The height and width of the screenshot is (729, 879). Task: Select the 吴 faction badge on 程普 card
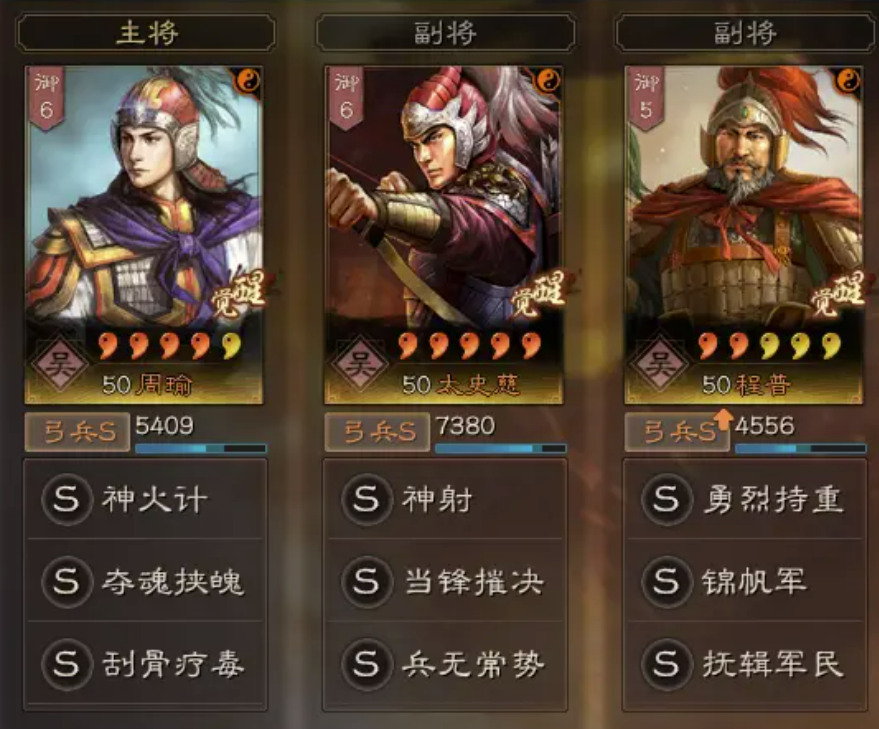click(660, 364)
